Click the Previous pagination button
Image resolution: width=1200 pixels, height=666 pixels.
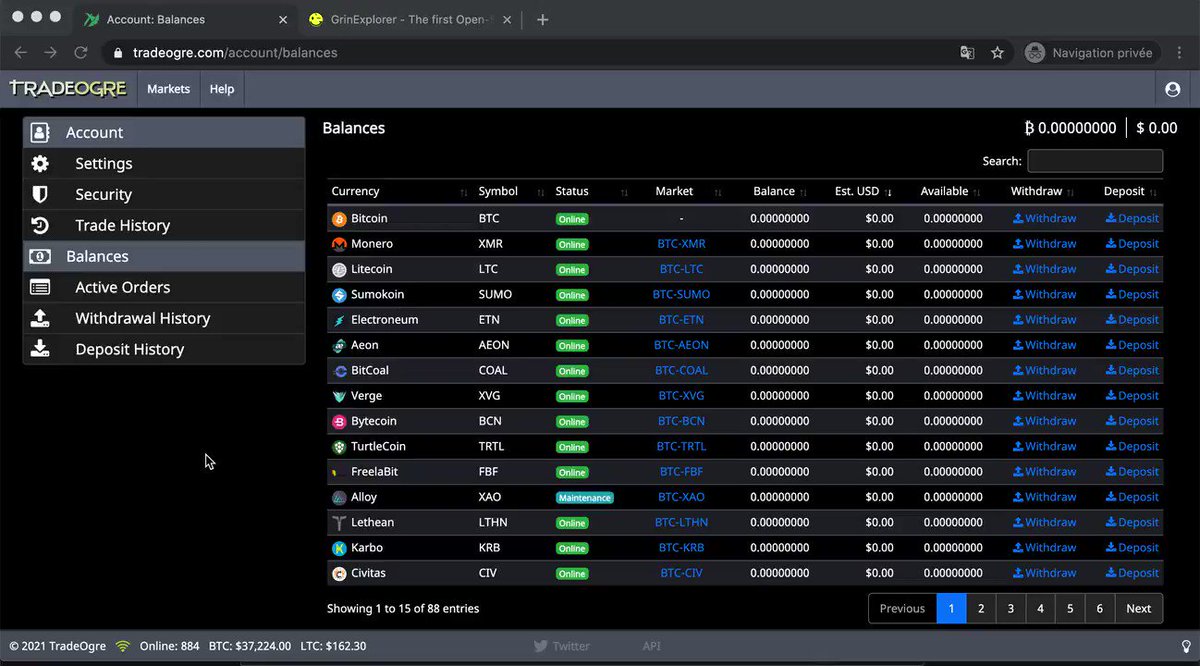pyautogui.click(x=902, y=608)
